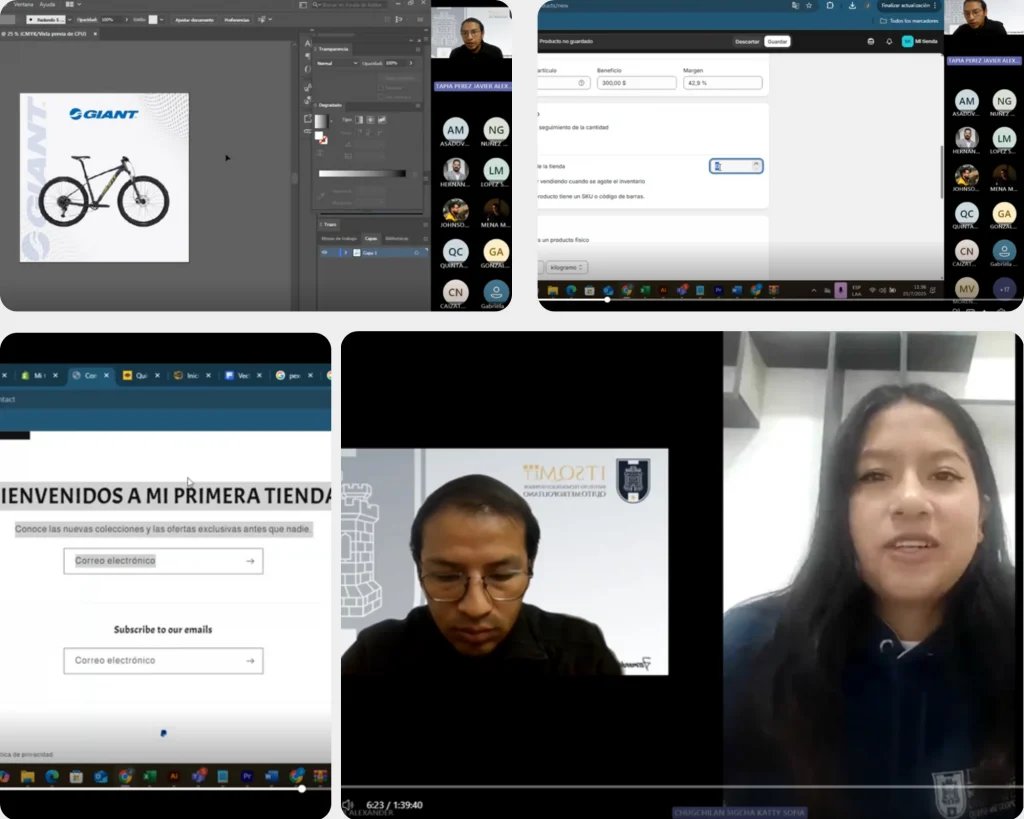This screenshot has height=819, width=1024.
Task: Select the linear gradient type in the Degradado panel
Action: (359, 120)
